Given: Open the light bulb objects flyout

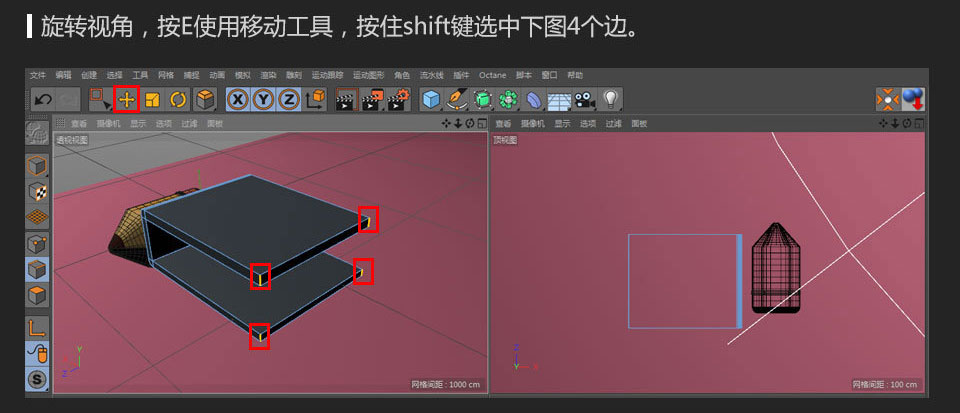Looking at the screenshot, I should point(610,100).
